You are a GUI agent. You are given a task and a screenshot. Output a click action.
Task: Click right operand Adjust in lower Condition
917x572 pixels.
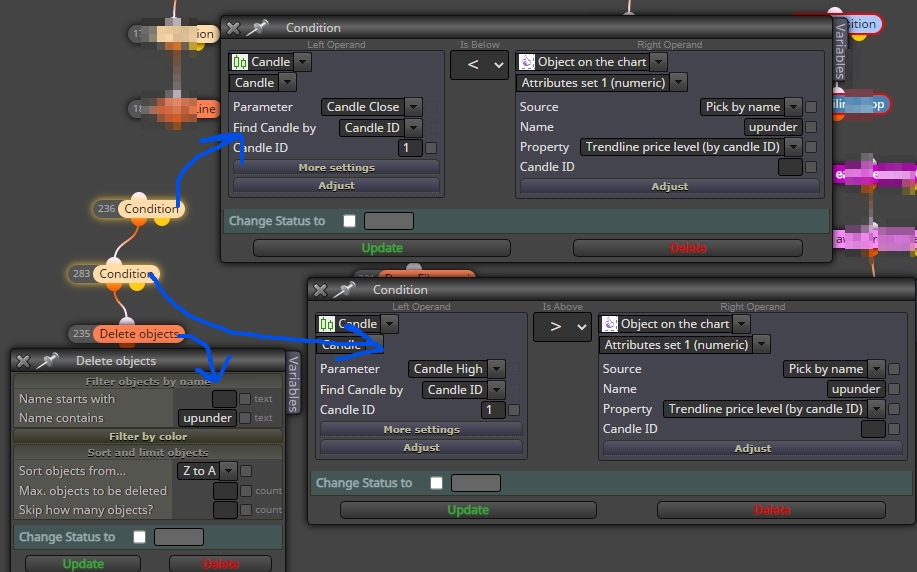[753, 449]
